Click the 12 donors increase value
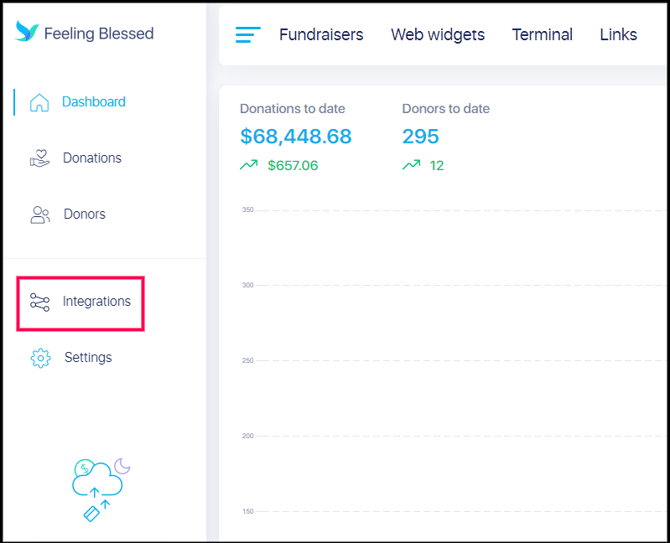670x543 pixels. click(x=437, y=165)
